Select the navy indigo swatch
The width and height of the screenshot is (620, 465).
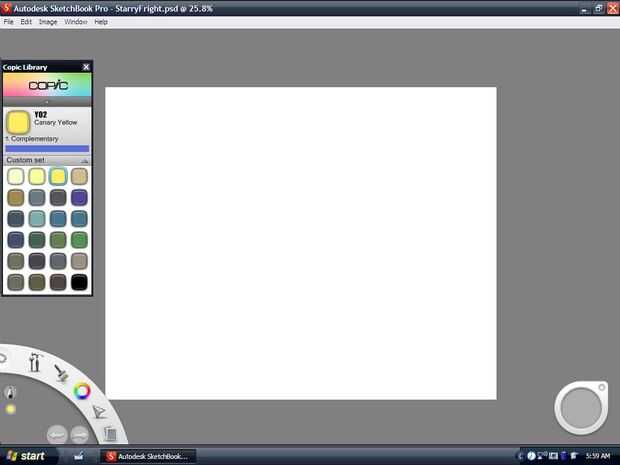tap(16, 240)
